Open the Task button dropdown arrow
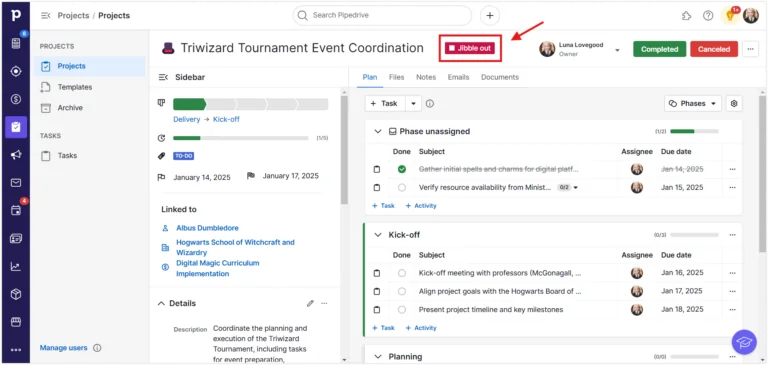 [x=413, y=103]
